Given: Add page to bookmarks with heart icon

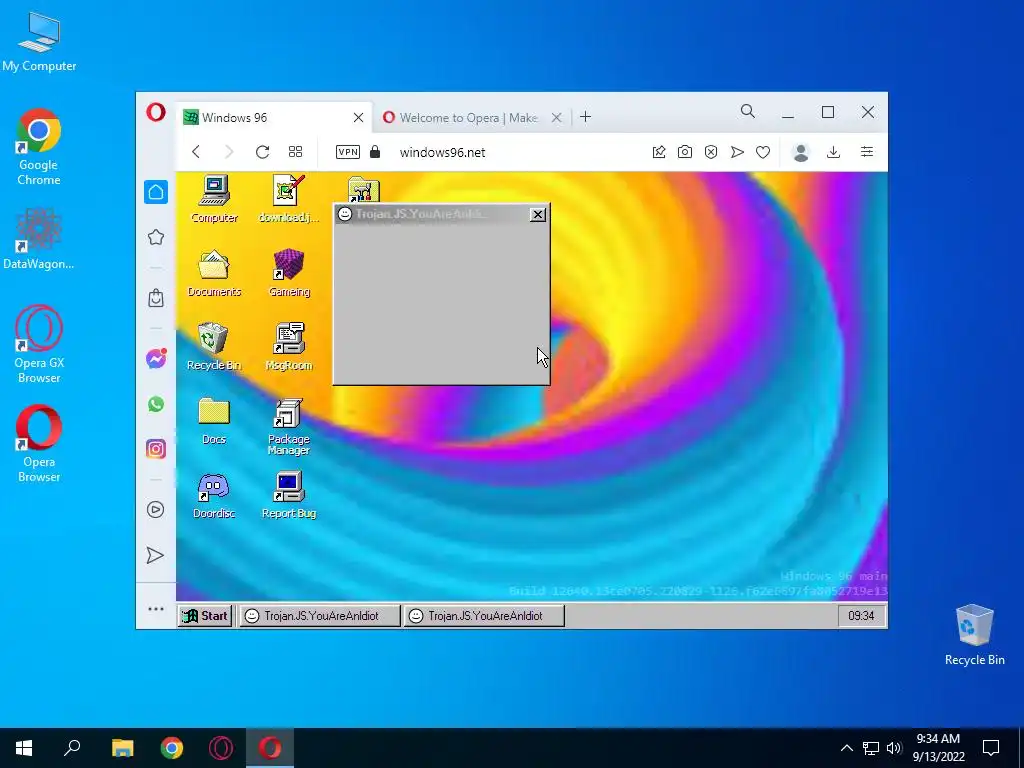Looking at the screenshot, I should (763, 152).
